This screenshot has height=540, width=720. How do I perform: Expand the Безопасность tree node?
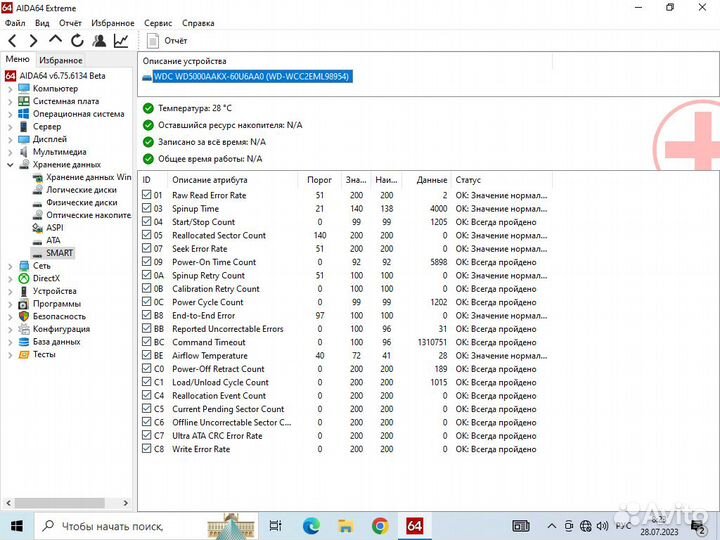(11, 316)
